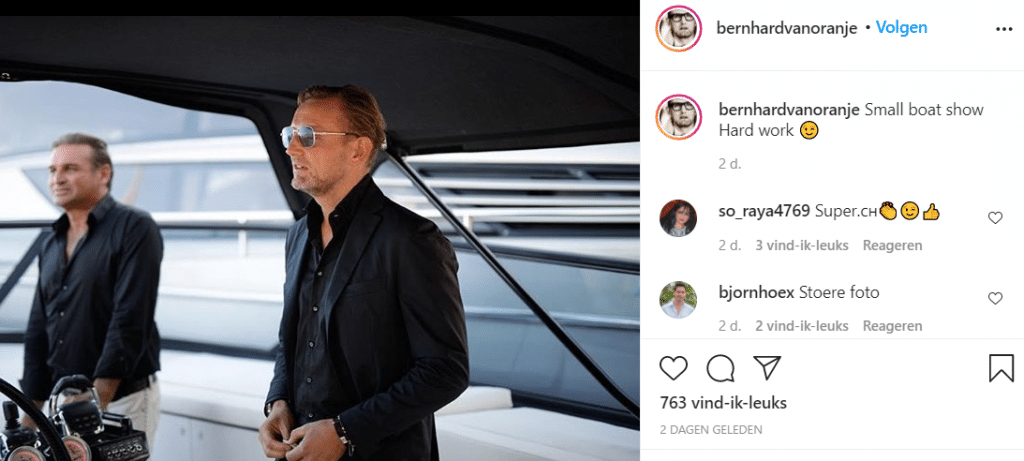Reply to so_raya4769 via Reageren
The width and height of the screenshot is (1024, 461).
tap(892, 245)
